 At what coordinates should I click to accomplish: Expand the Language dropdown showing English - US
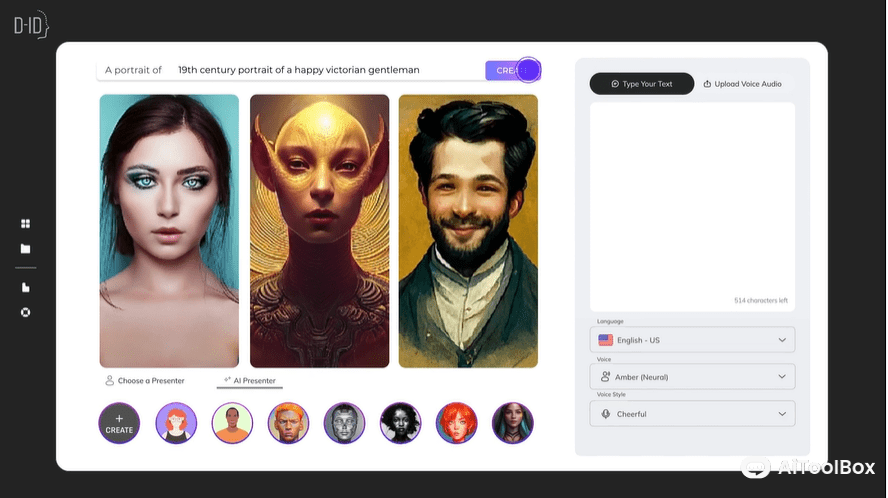[x=692, y=340]
